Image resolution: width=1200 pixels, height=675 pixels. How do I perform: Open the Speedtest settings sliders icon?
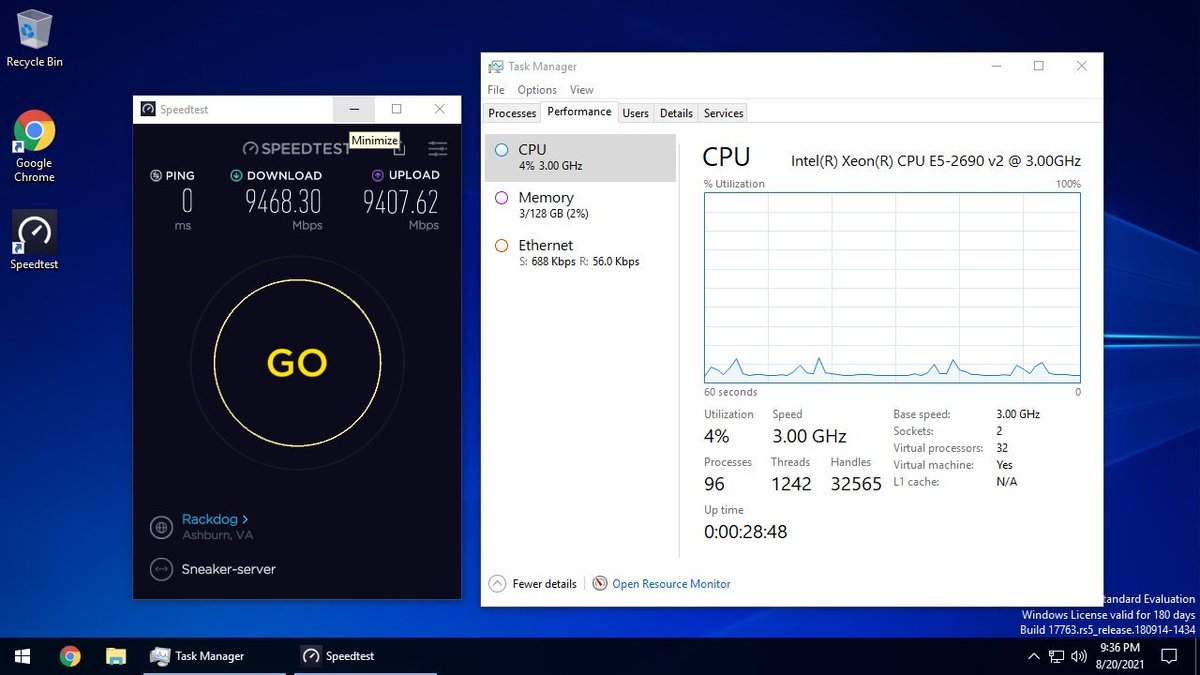[x=437, y=148]
